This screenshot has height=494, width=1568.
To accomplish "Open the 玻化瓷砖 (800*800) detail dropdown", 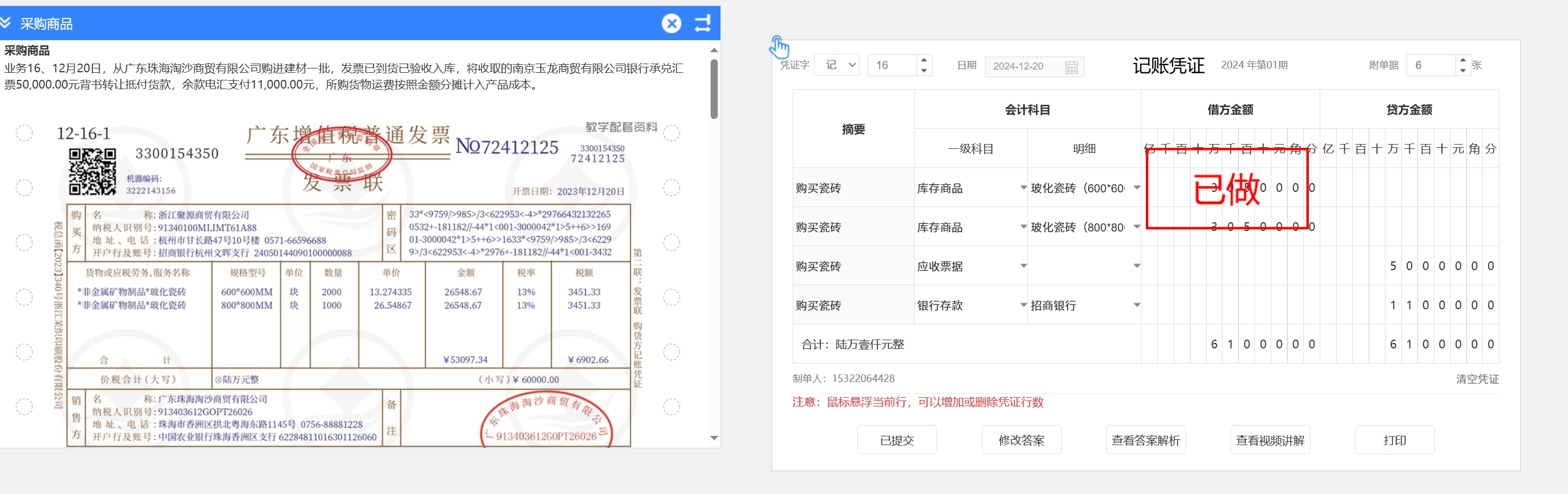I will click(1137, 227).
